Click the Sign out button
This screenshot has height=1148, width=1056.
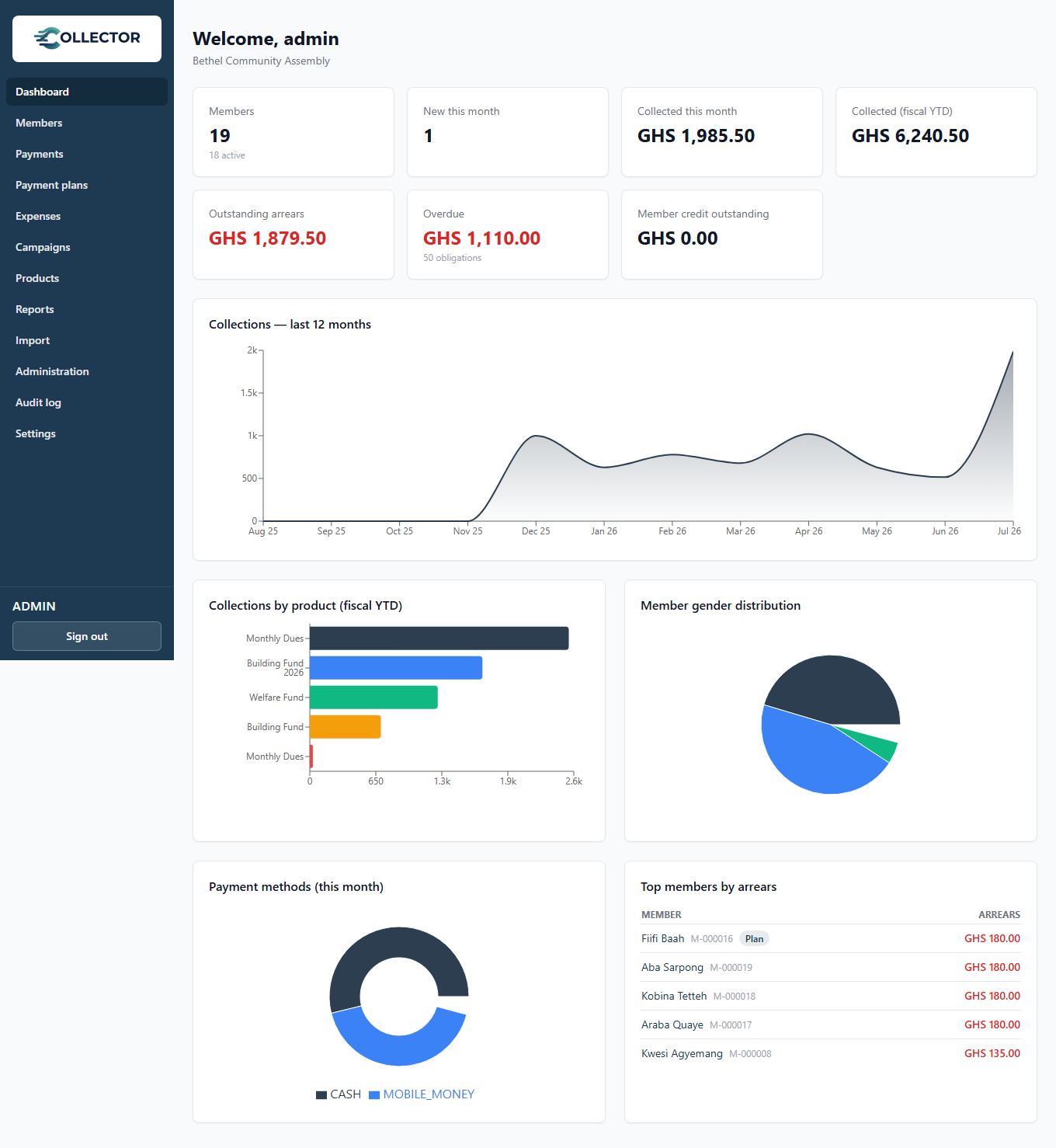click(x=87, y=636)
